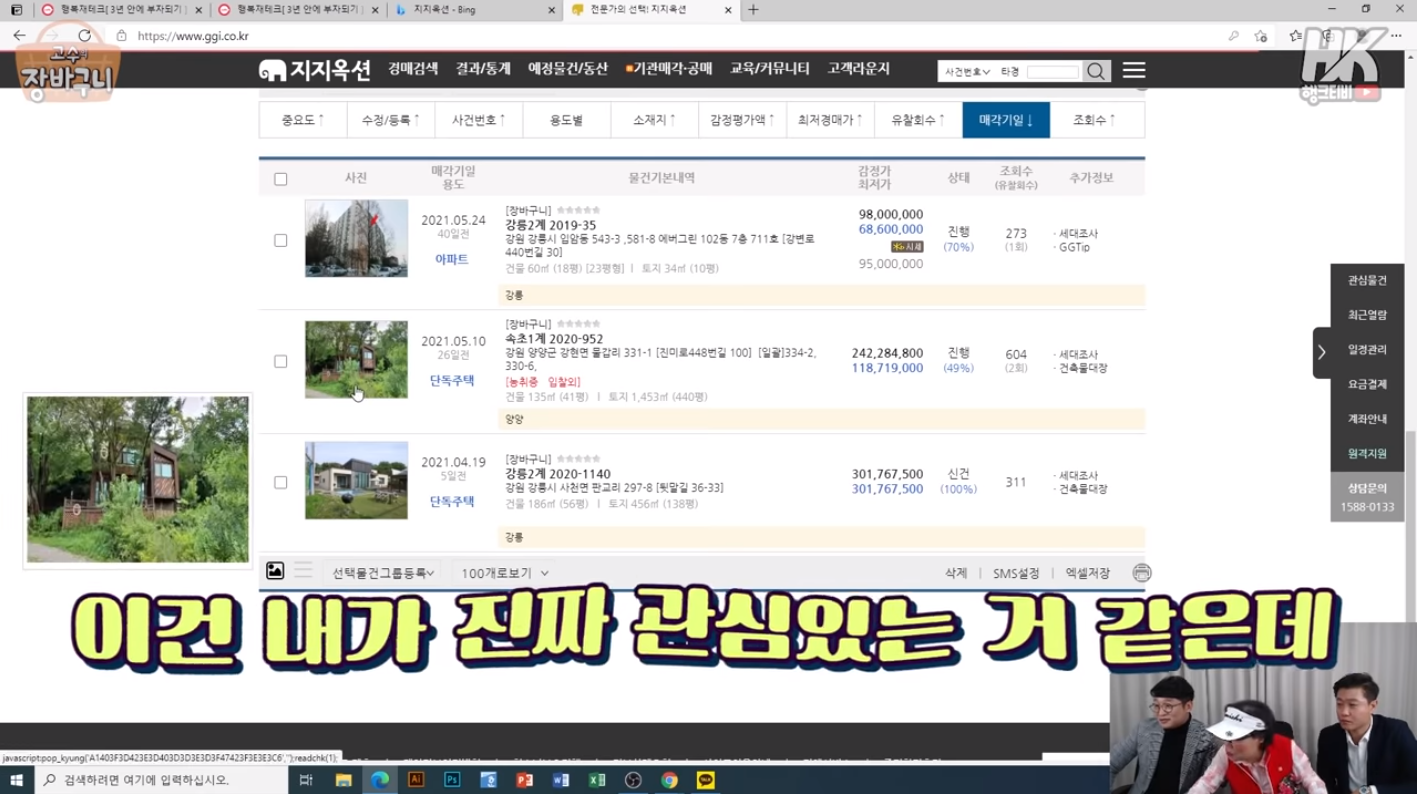This screenshot has height=794, width=1417.
Task: Click the 엑셀저장 link
Action: (1087, 573)
